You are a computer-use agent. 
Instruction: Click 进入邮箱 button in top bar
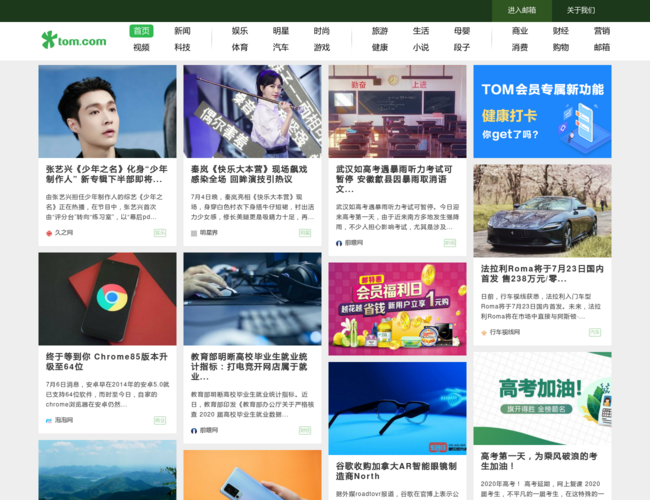click(521, 10)
